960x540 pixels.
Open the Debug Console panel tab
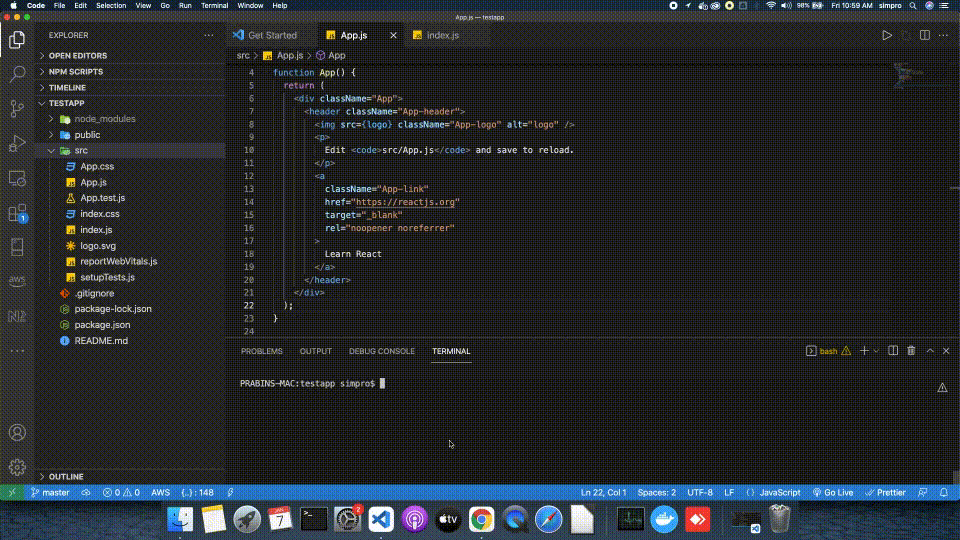tap(381, 351)
